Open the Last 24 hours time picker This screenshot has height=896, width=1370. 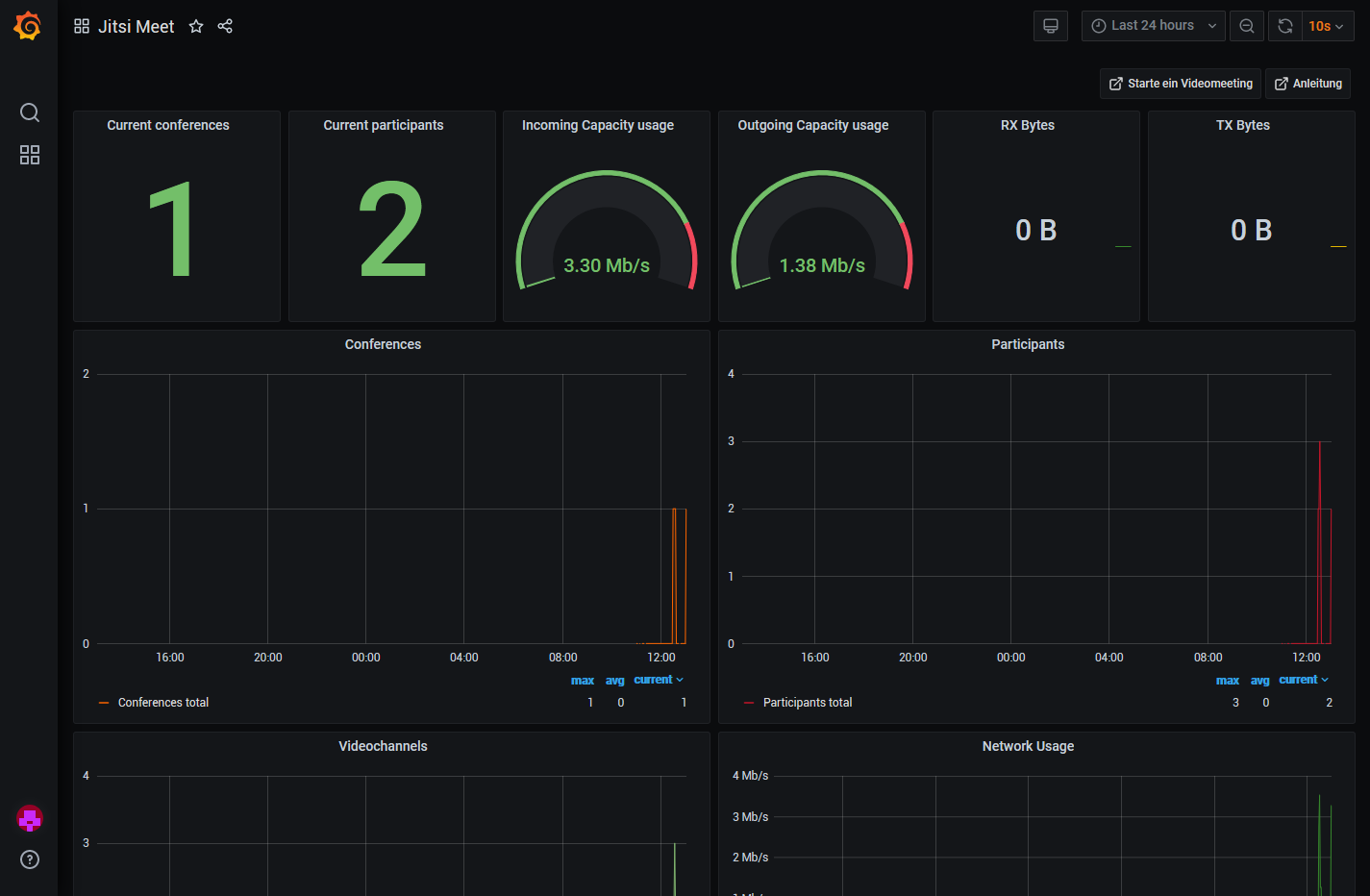point(1154,26)
